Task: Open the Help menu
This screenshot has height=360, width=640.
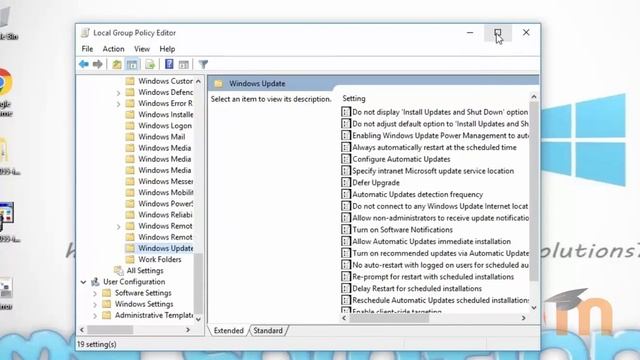Action: pyautogui.click(x=167, y=49)
